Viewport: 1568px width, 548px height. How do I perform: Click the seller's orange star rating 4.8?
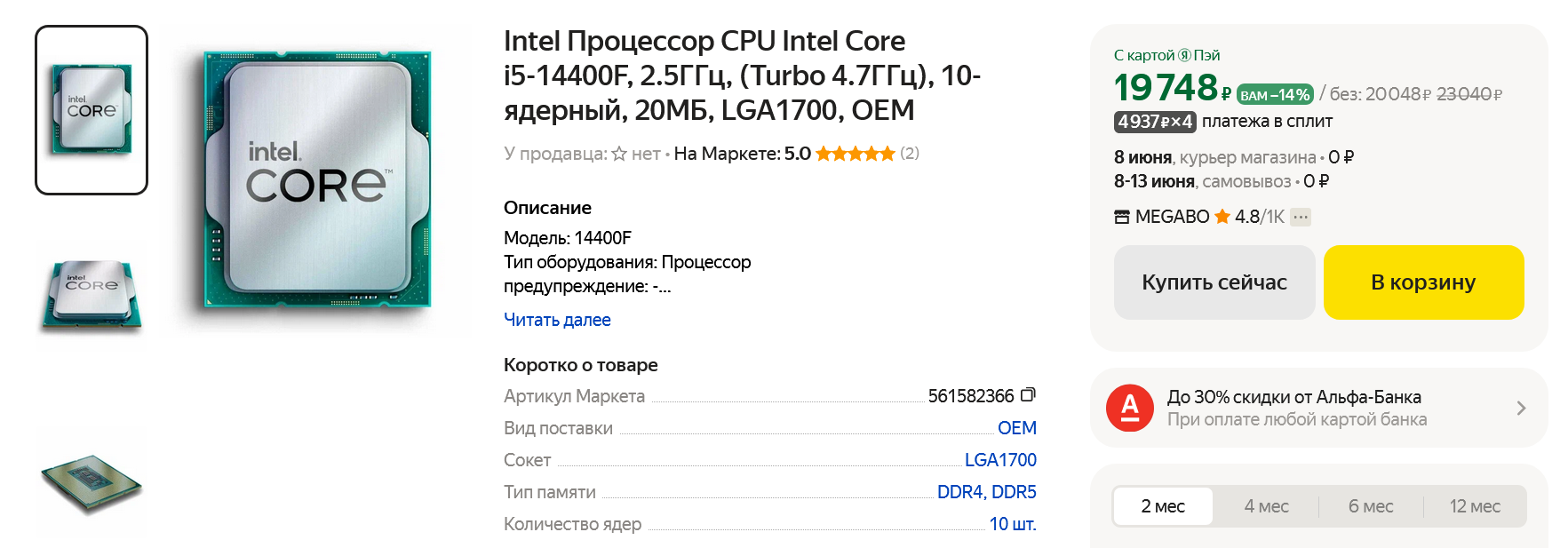click(1222, 217)
